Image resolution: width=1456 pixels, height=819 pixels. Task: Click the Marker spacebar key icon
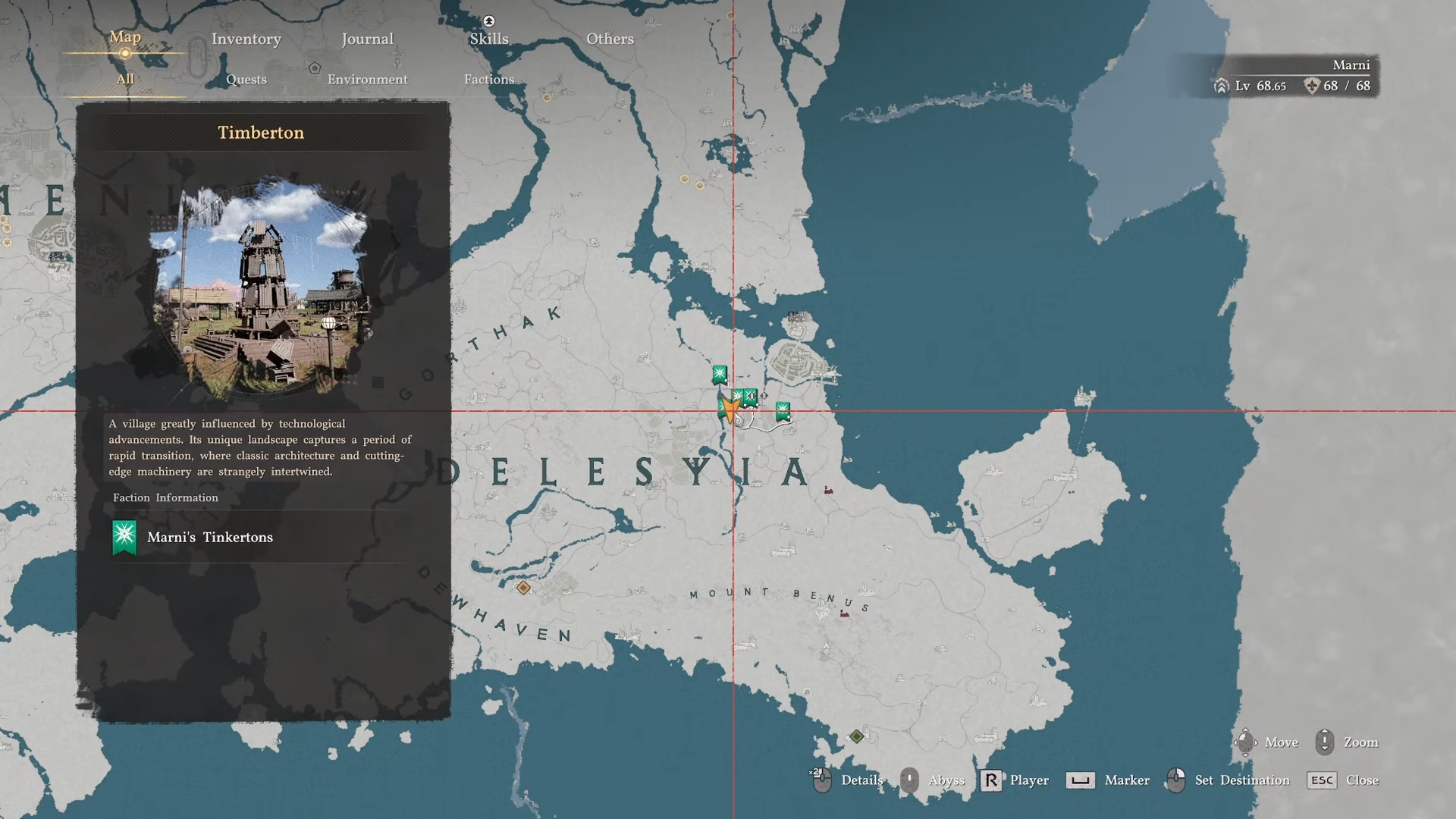pos(1080,780)
